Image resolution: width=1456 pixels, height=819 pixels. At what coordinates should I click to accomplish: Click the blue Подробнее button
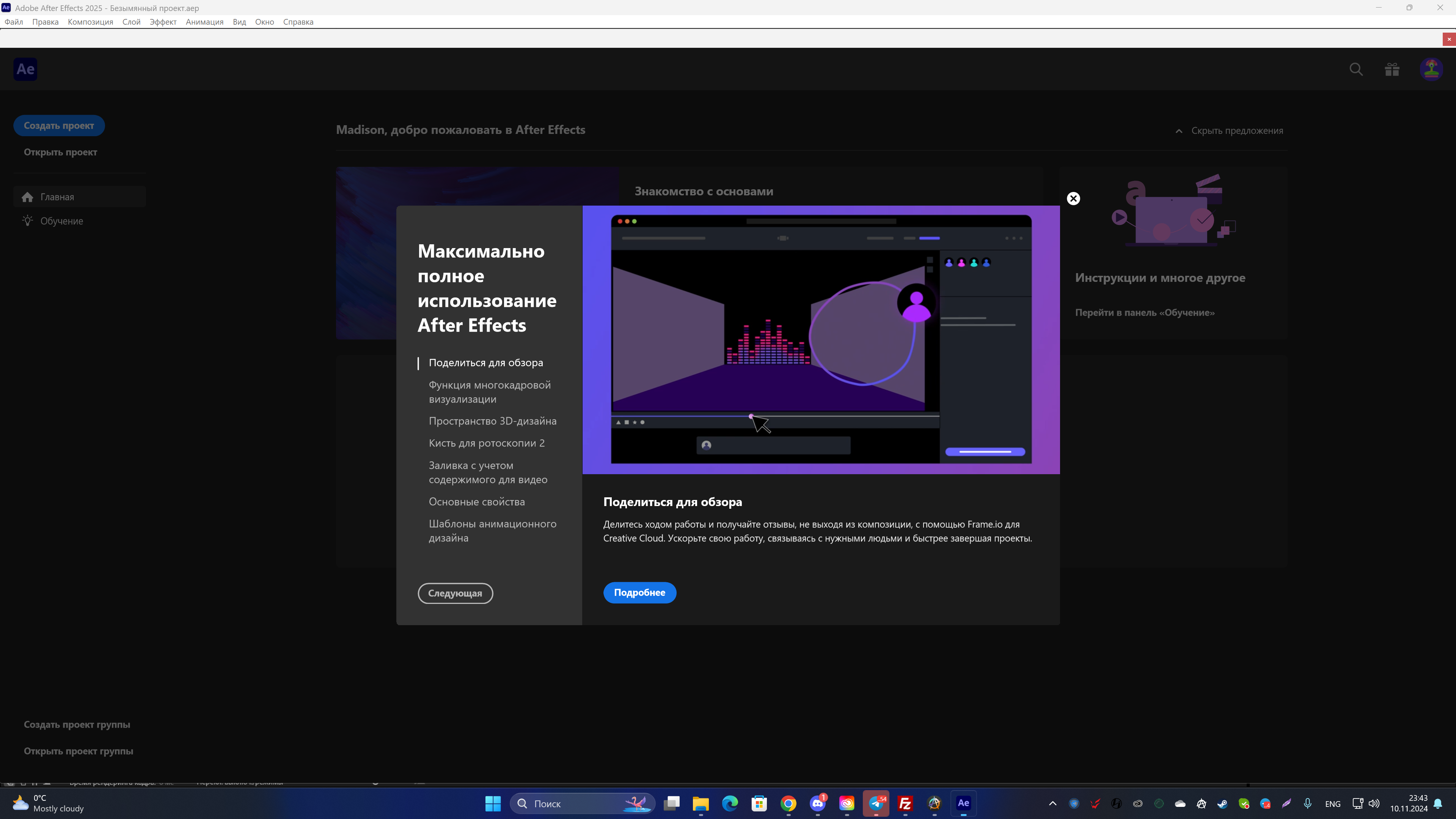640,593
